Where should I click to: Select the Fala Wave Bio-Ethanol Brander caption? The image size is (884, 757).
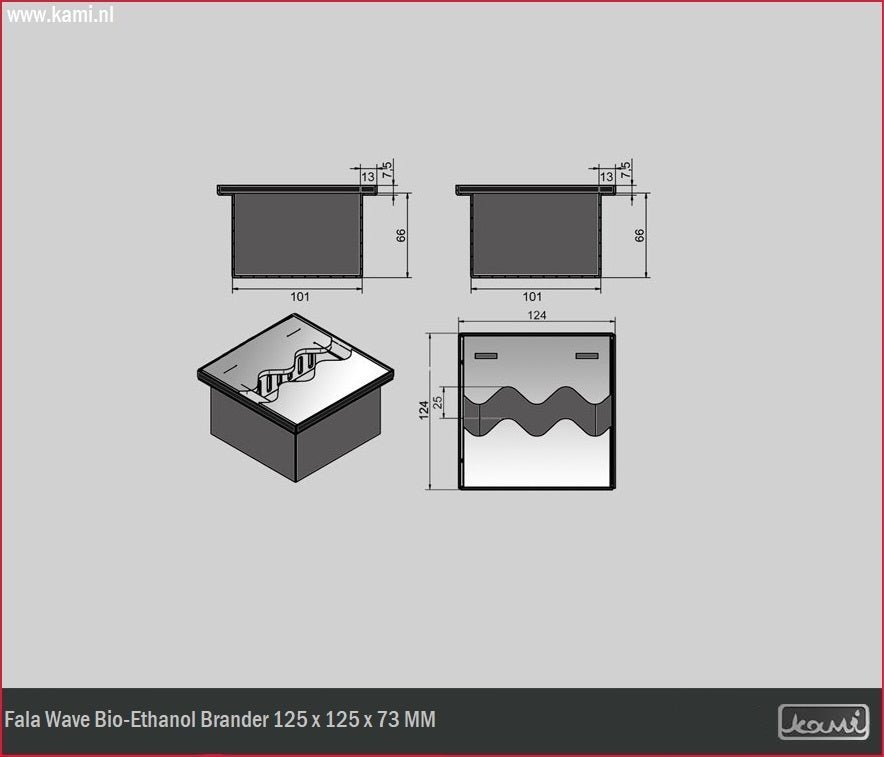point(220,720)
